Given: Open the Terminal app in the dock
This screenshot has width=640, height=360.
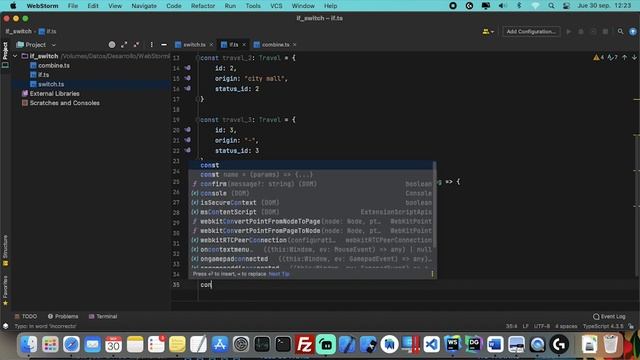Looking at the screenshot, I should [x=283, y=344].
